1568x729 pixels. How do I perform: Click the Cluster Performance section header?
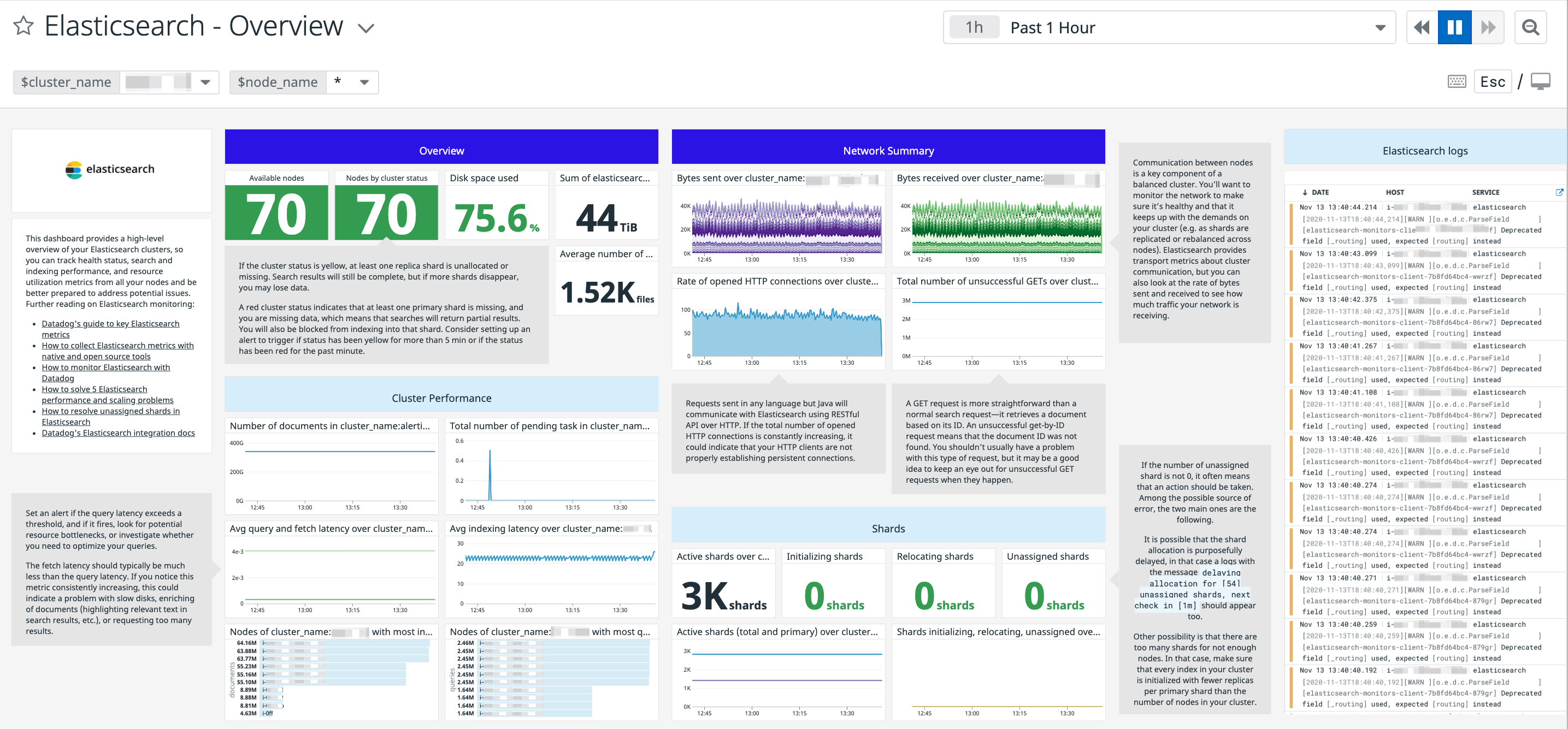coord(441,394)
